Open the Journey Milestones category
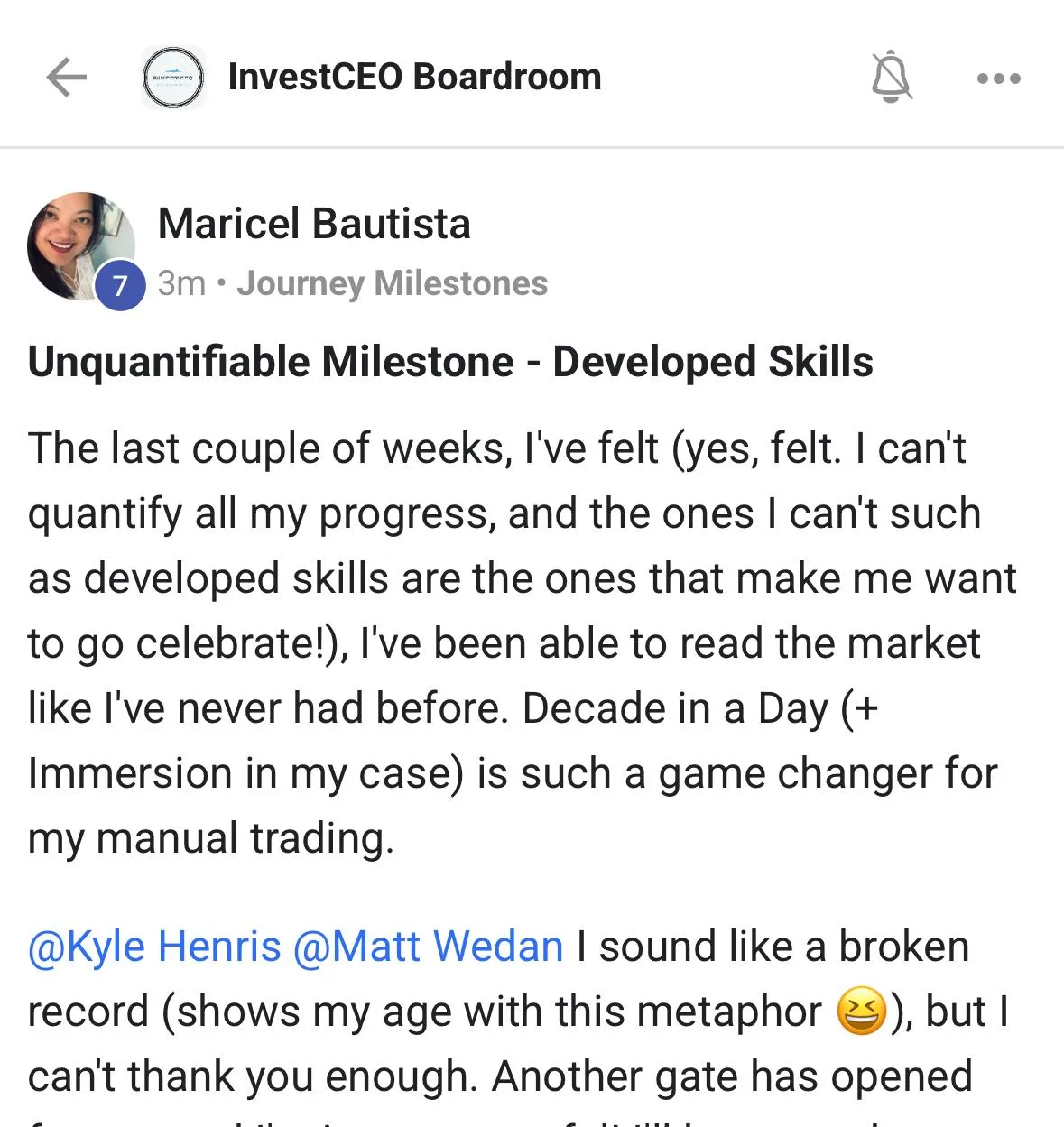 coord(392,283)
